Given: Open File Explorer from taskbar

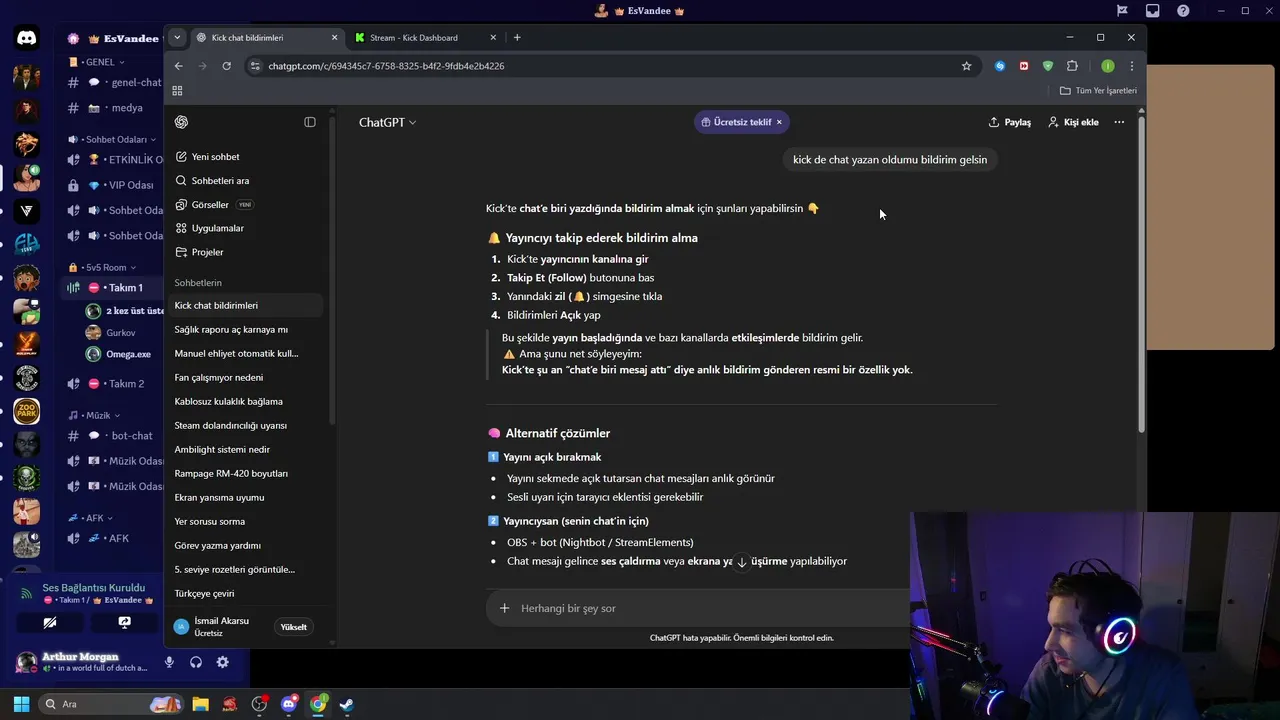Looking at the screenshot, I should click(200, 704).
